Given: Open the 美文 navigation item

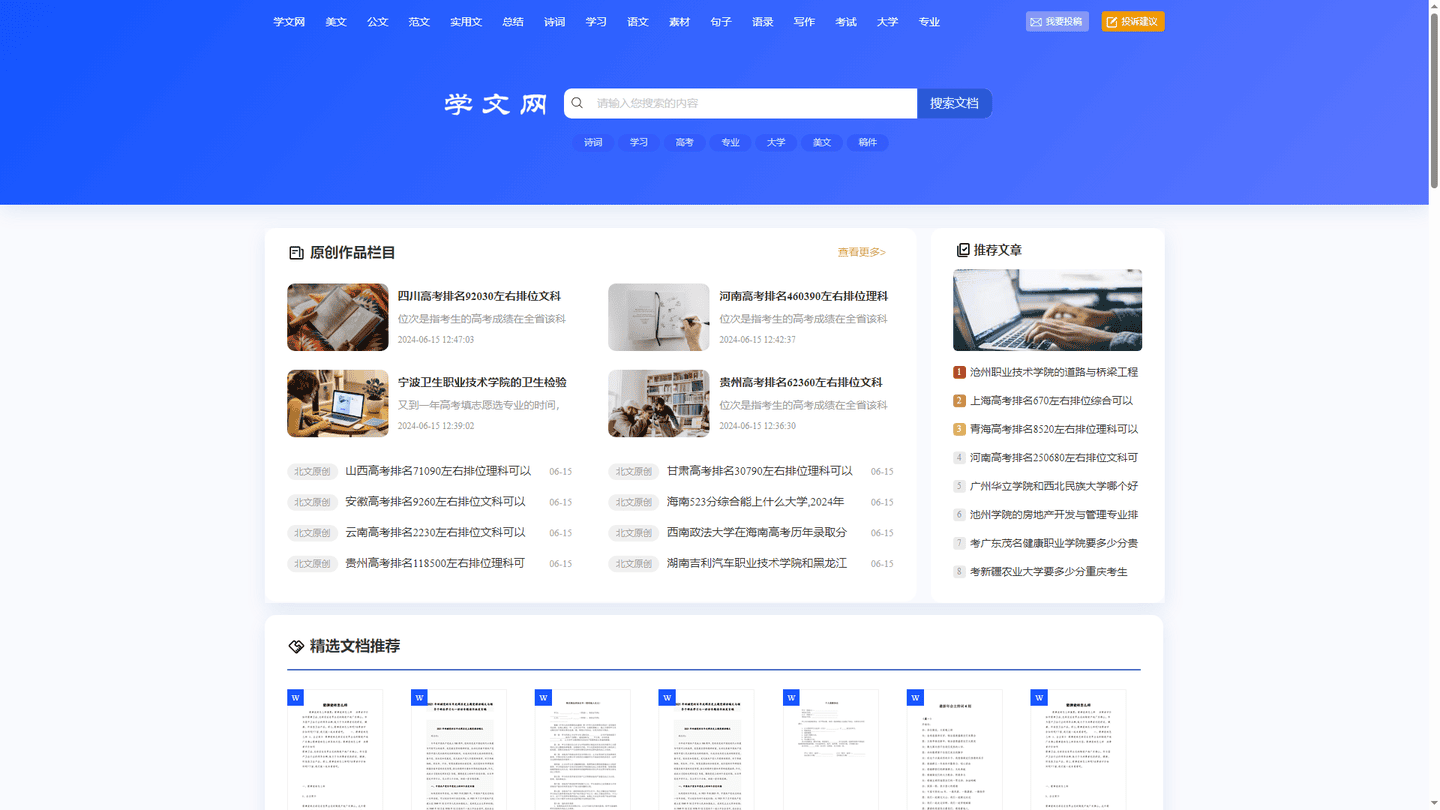Looking at the screenshot, I should pyautogui.click(x=336, y=22).
